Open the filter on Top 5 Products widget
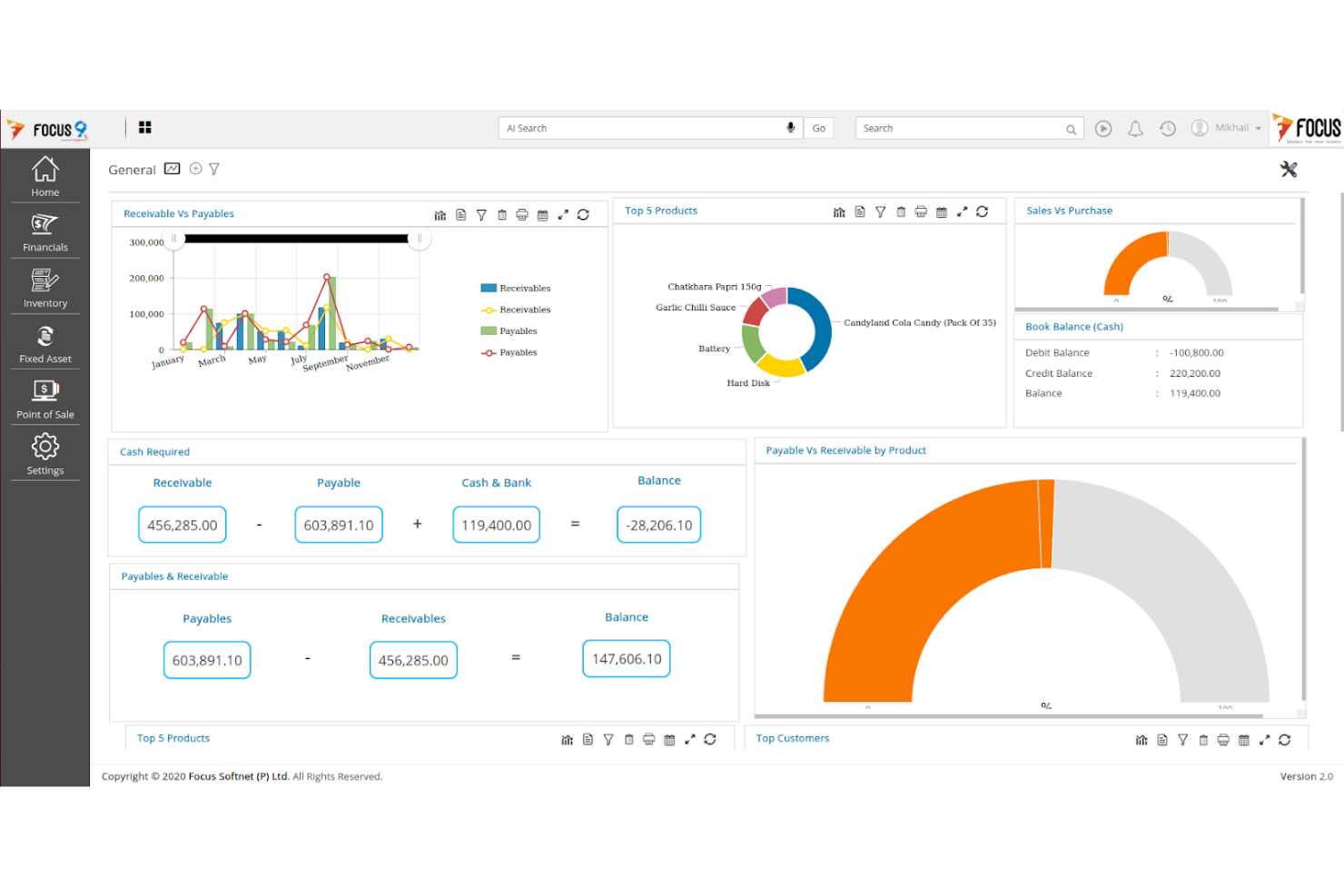The width and height of the screenshot is (1344, 896). (880, 211)
